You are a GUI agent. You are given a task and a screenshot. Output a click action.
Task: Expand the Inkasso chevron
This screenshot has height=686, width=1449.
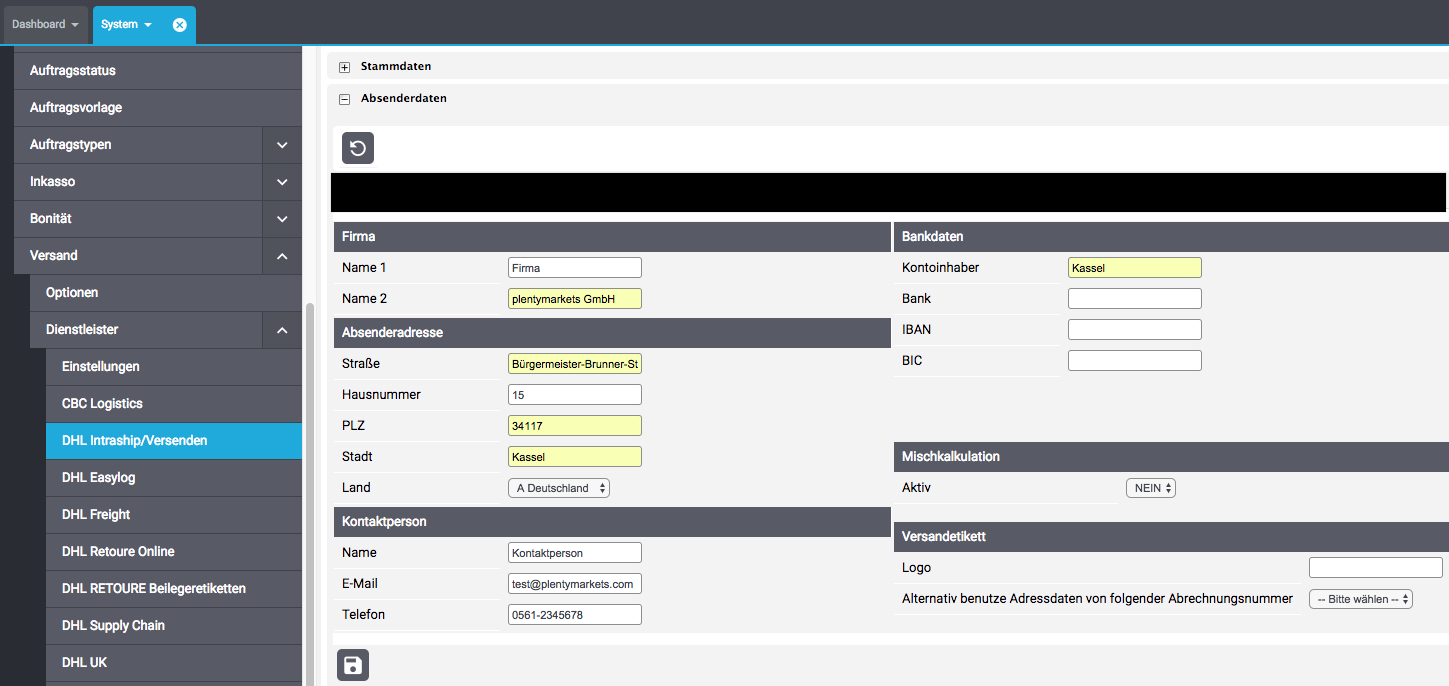pyautogui.click(x=282, y=182)
